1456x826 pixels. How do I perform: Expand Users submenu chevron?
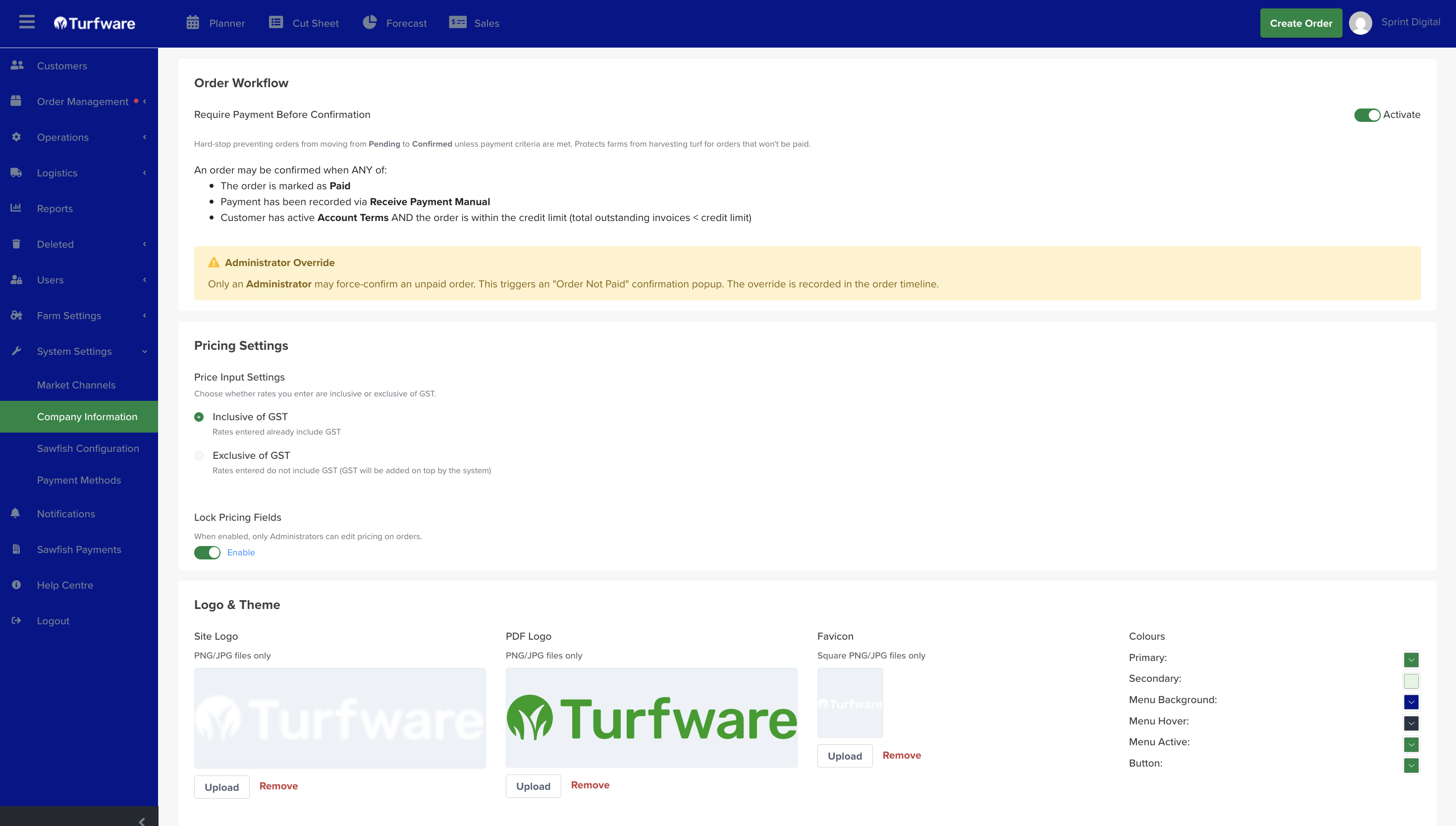(145, 279)
